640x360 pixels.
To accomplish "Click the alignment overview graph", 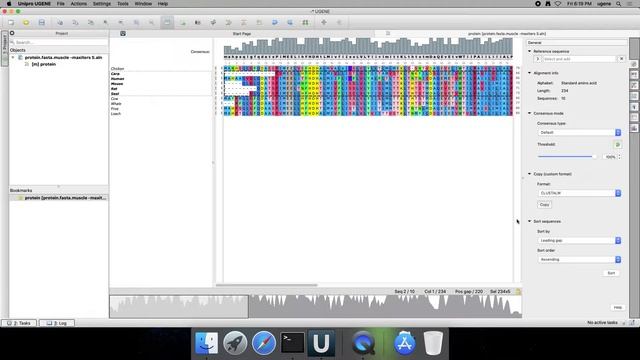I will click(316, 306).
